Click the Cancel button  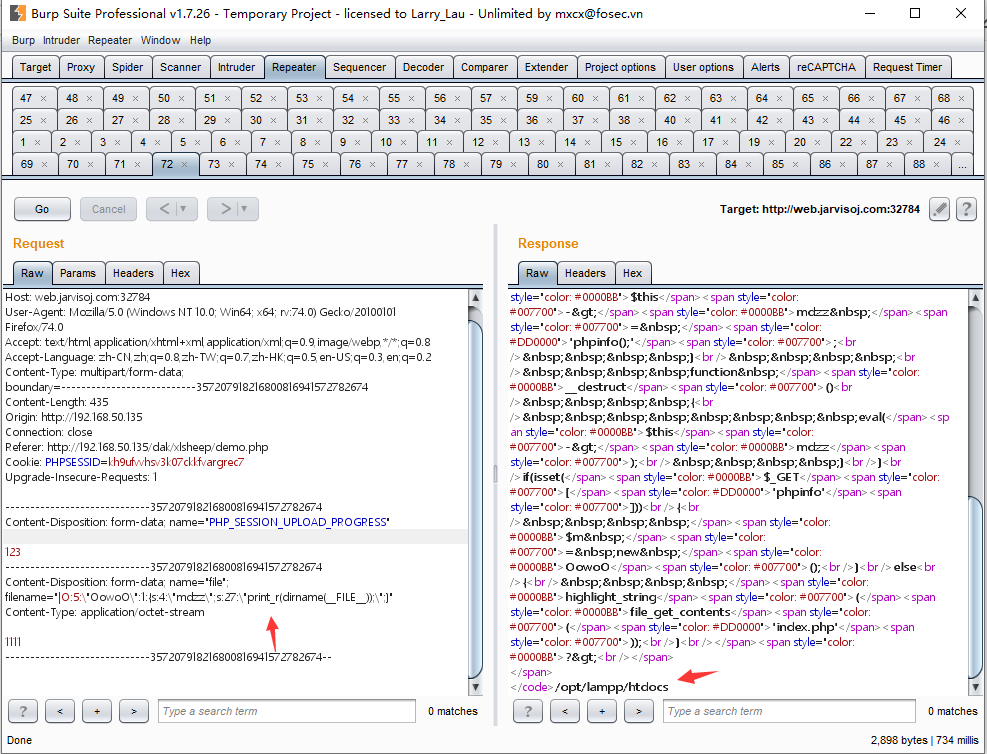[108, 209]
